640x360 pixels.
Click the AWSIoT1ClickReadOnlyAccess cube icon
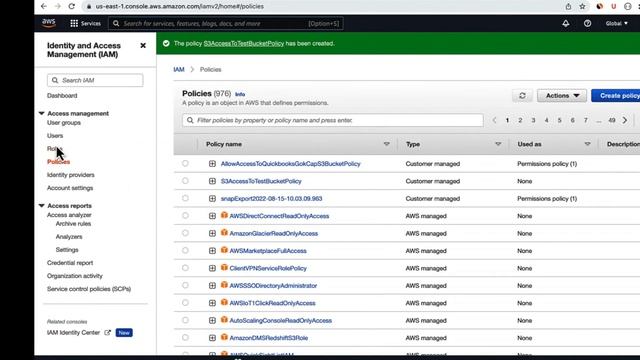[224, 302]
